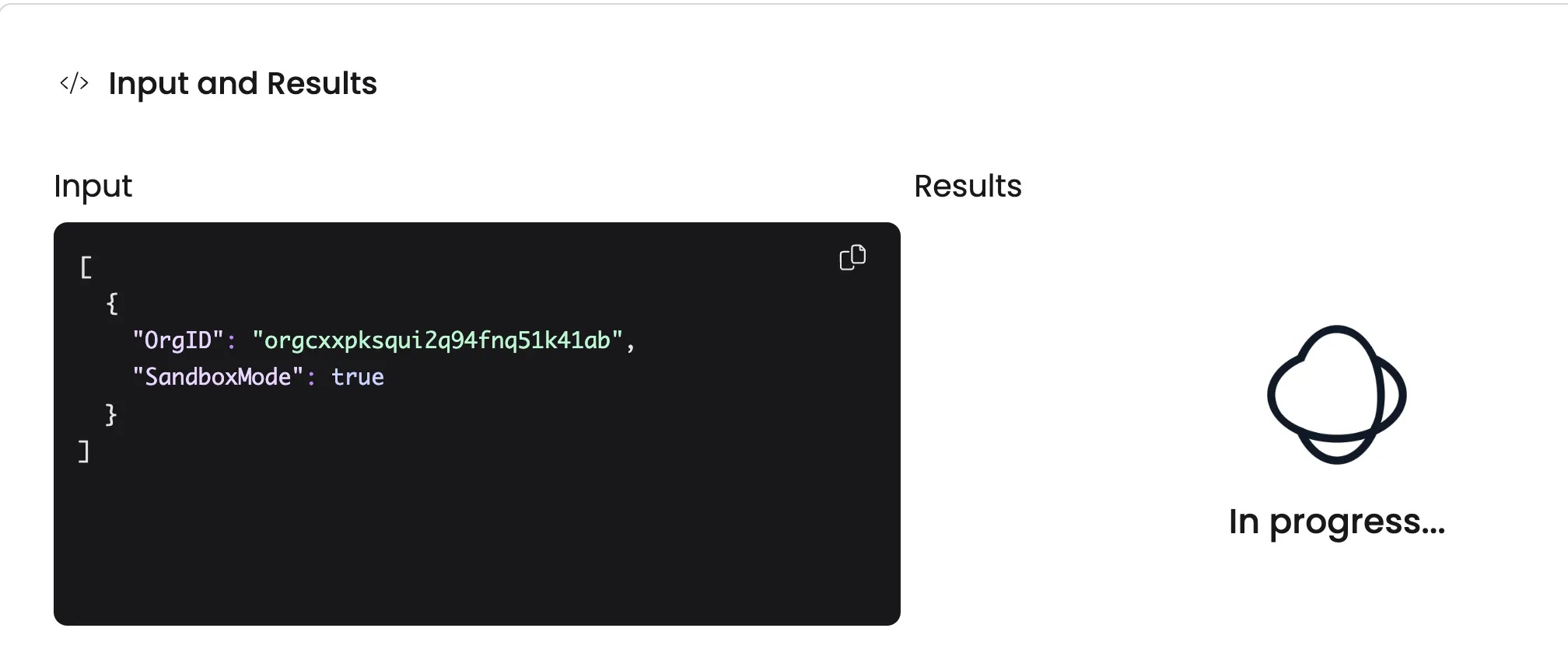The height and width of the screenshot is (656, 1568).
Task: Click the orgcxxpksqui2q94fnq51k41ab string value
Action: point(437,340)
